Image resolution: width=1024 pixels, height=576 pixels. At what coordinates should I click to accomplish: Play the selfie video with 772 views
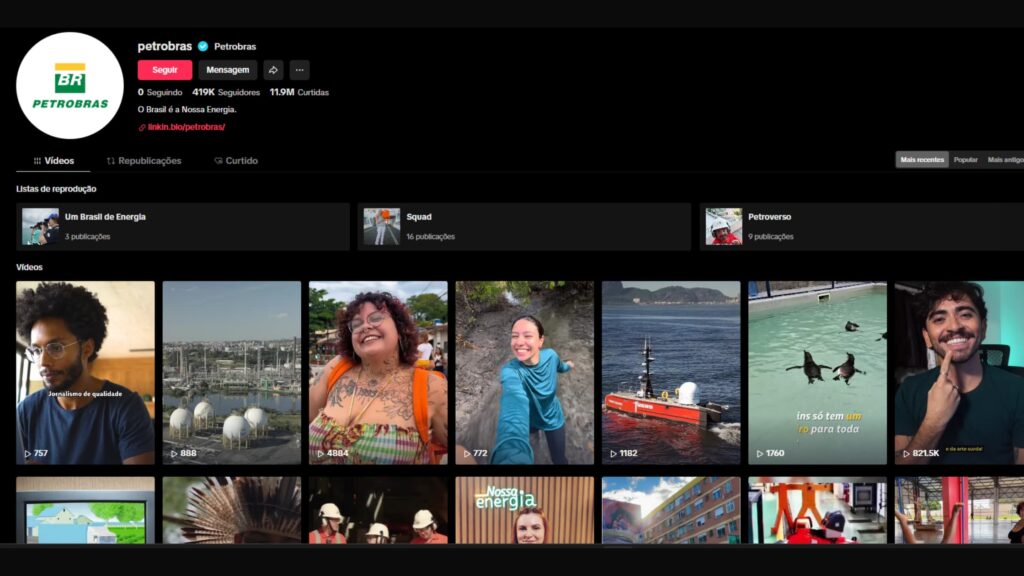click(x=524, y=373)
